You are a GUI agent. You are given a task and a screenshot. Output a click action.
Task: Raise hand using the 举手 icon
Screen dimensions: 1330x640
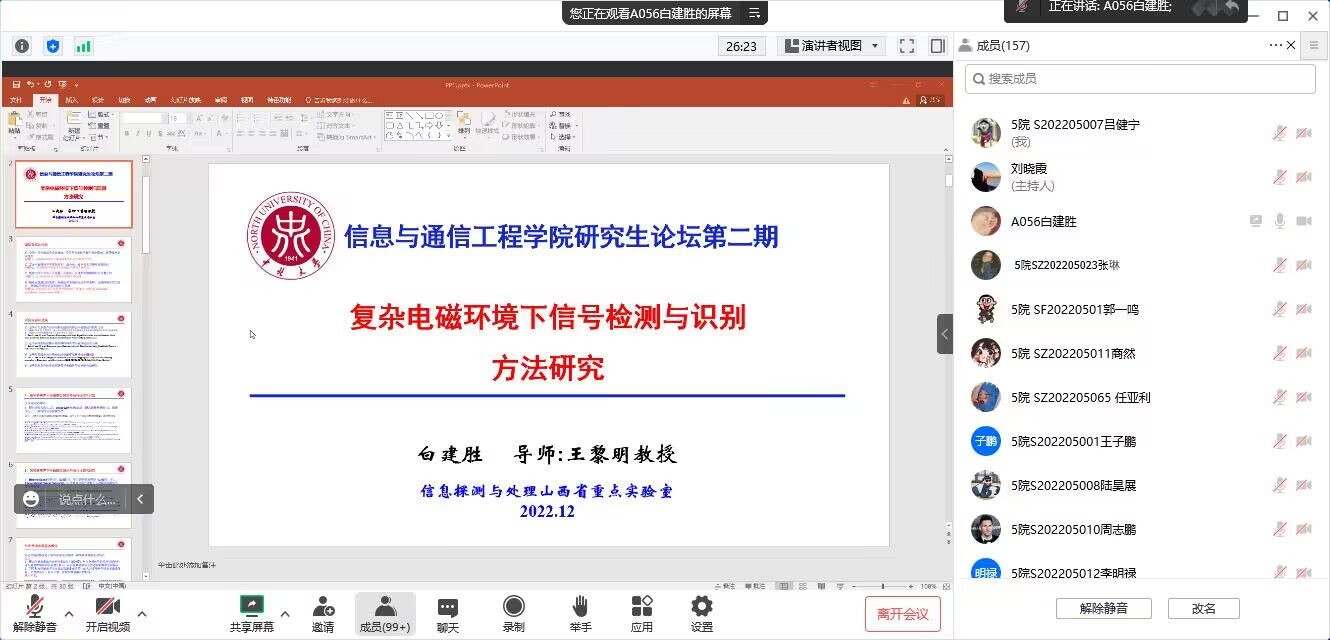click(580, 607)
